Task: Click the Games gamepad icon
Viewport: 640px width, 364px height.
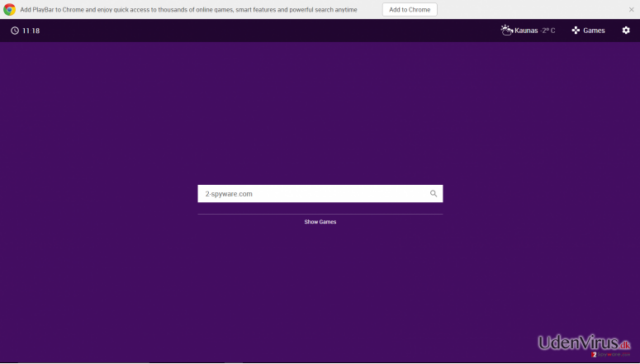Action: (576, 30)
